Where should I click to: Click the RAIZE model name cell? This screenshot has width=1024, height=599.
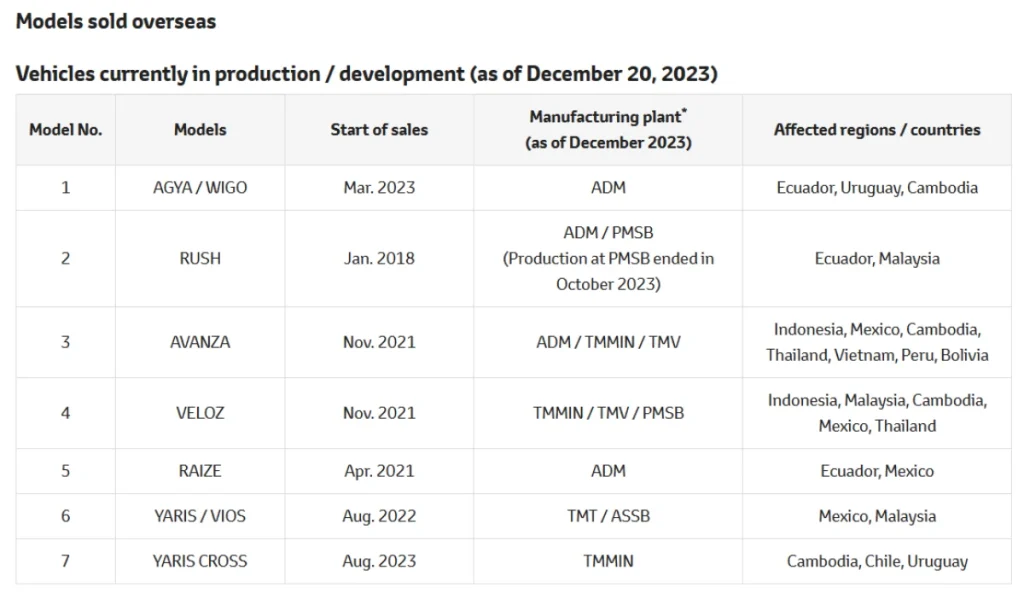[x=200, y=471]
